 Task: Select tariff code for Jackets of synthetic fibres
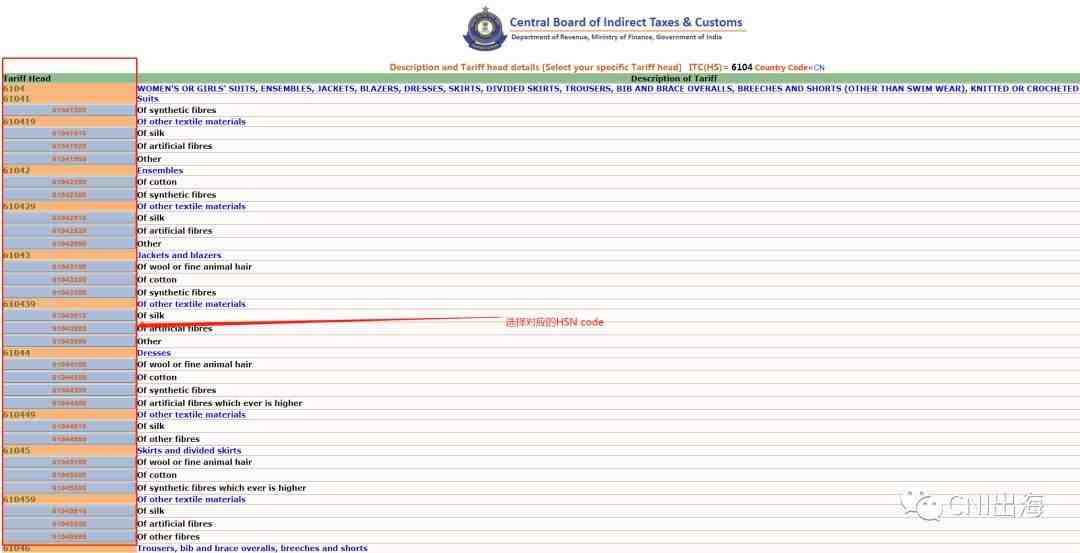69,293
